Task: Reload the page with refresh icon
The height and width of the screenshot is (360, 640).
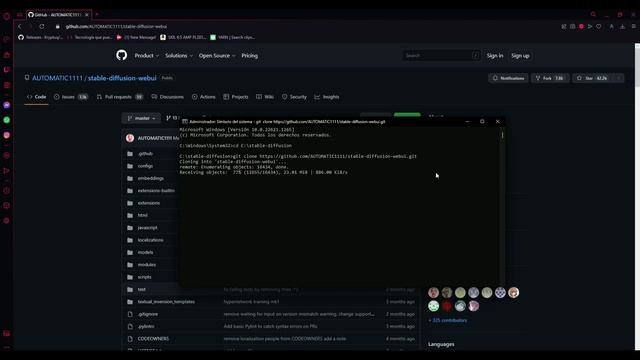Action: point(42,26)
